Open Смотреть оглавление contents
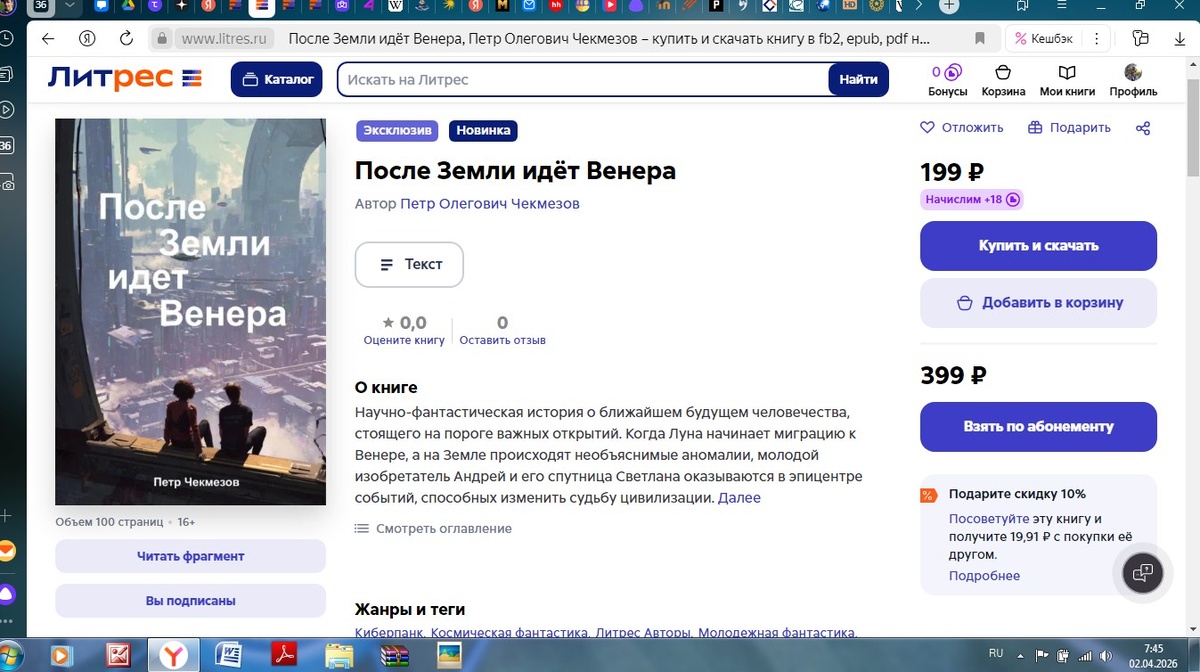The height and width of the screenshot is (672, 1200). (433, 528)
